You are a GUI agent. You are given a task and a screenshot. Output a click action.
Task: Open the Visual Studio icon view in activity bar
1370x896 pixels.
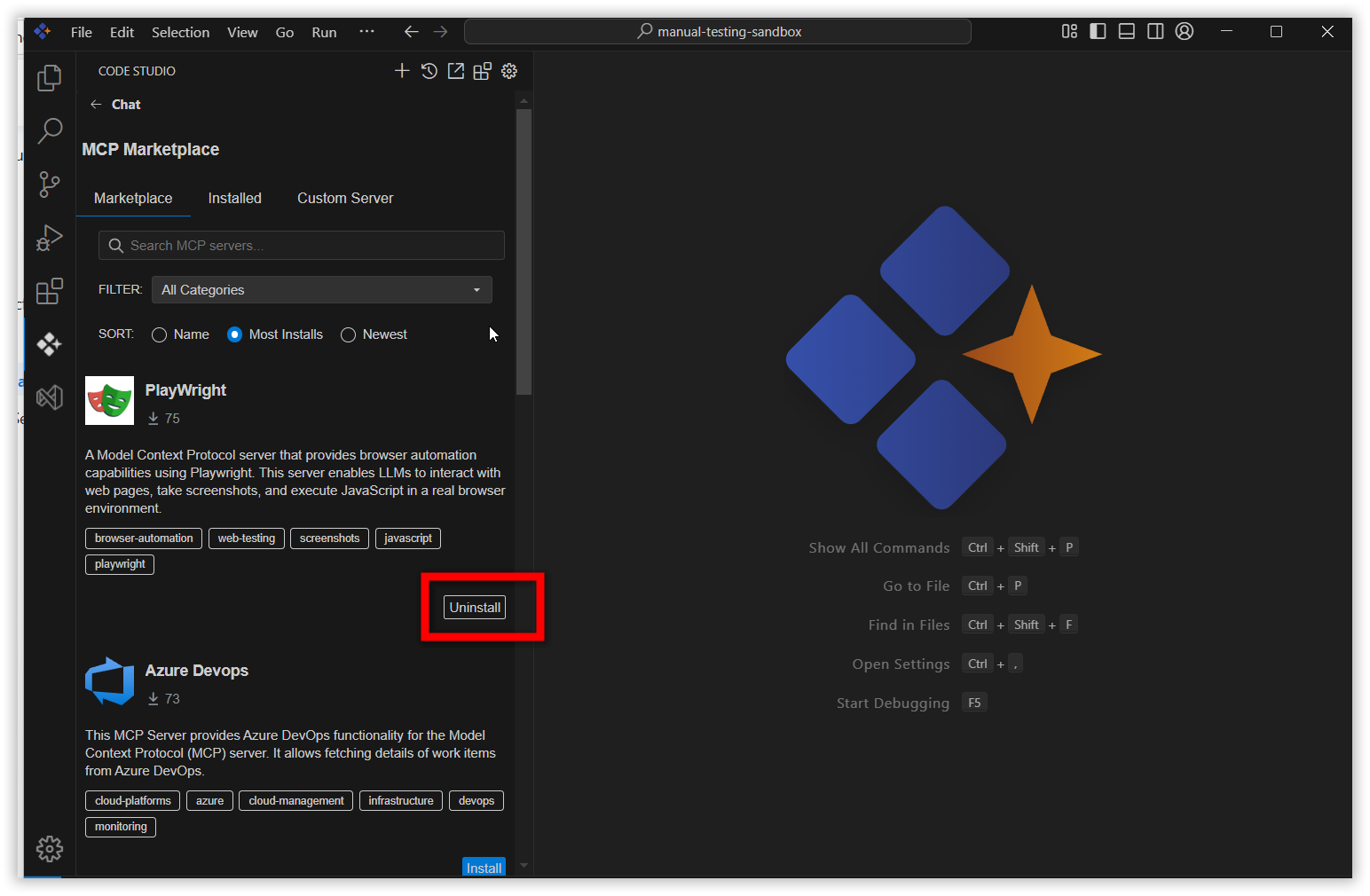tap(50, 397)
